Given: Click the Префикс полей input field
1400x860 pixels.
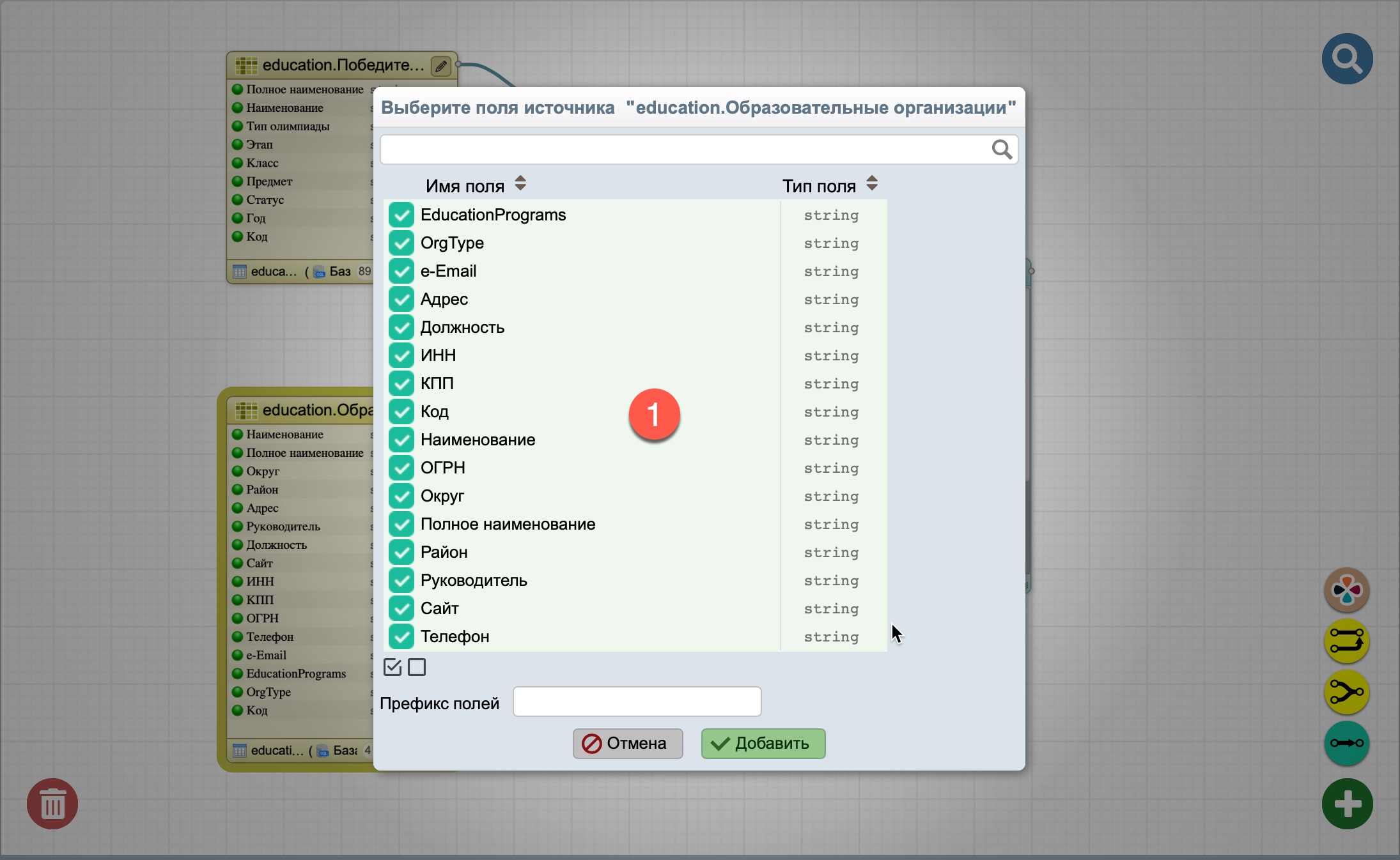Looking at the screenshot, I should [x=637, y=702].
